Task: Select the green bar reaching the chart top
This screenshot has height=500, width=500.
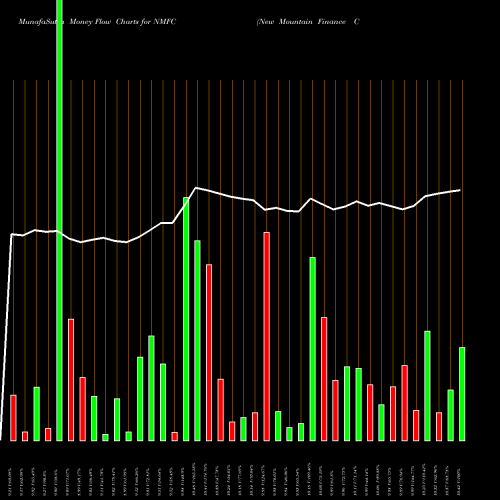Action: click(x=60, y=220)
